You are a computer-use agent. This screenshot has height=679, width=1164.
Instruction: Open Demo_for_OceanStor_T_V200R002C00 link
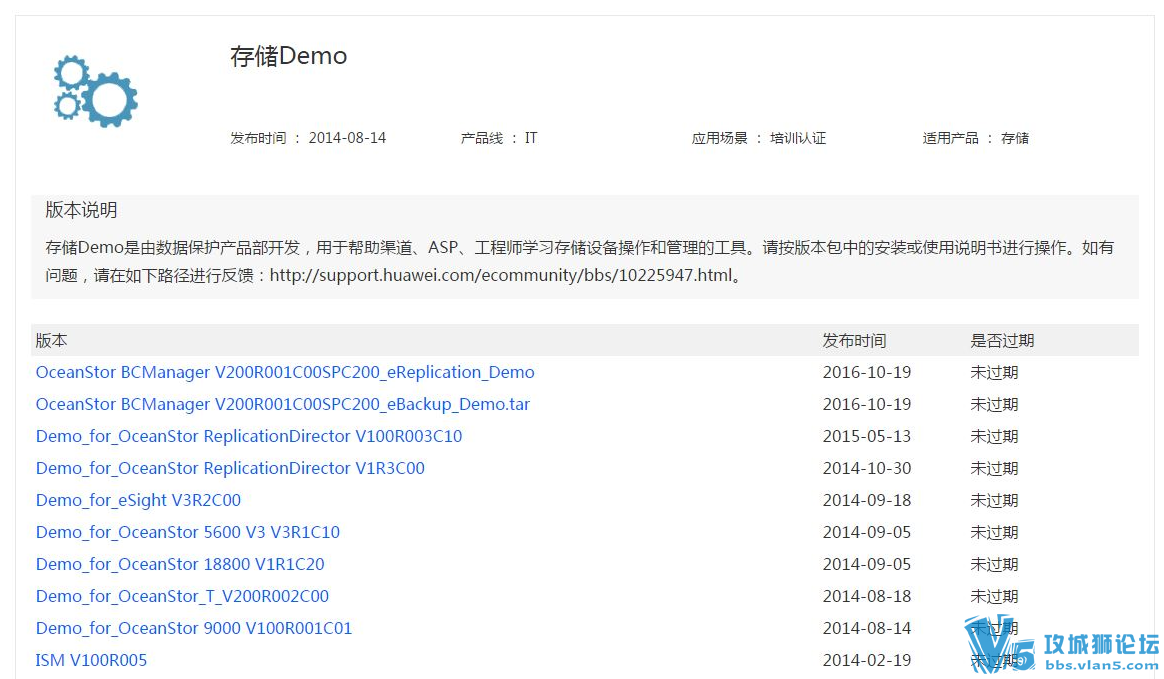(x=182, y=596)
